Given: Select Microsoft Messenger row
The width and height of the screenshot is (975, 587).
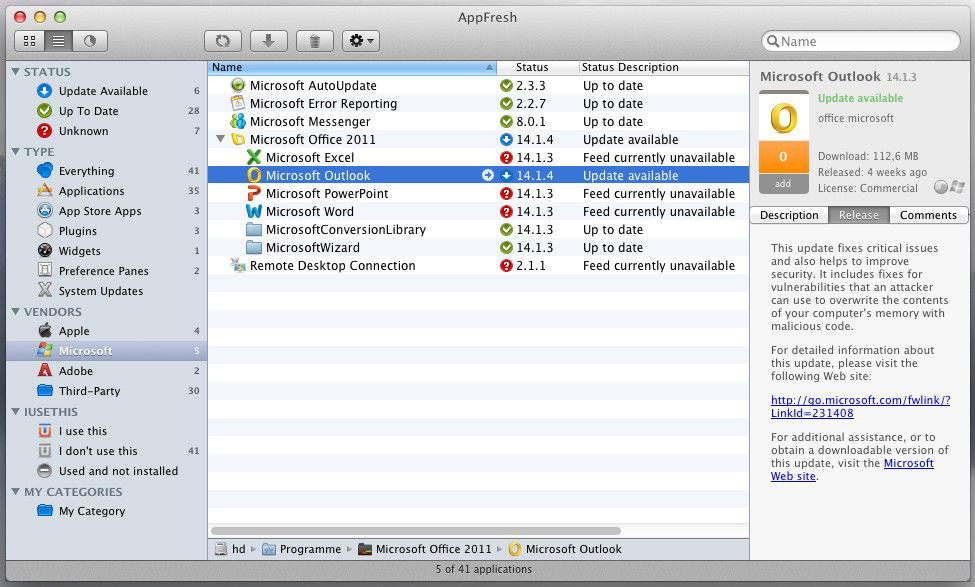Looking at the screenshot, I should (478, 121).
